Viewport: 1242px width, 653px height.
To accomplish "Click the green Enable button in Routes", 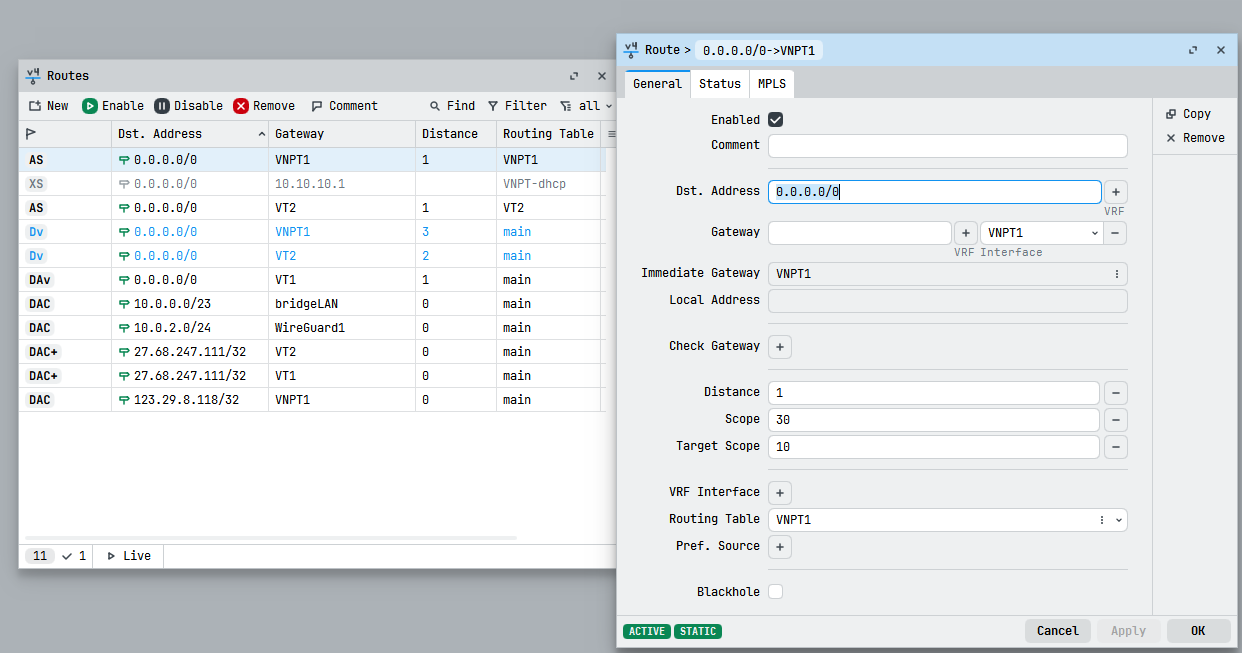I will (x=113, y=106).
